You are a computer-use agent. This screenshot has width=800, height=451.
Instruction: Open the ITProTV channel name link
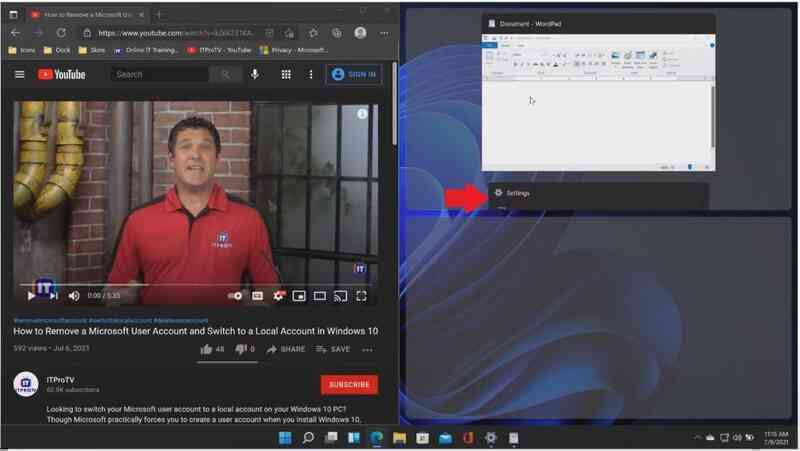click(x=60, y=380)
